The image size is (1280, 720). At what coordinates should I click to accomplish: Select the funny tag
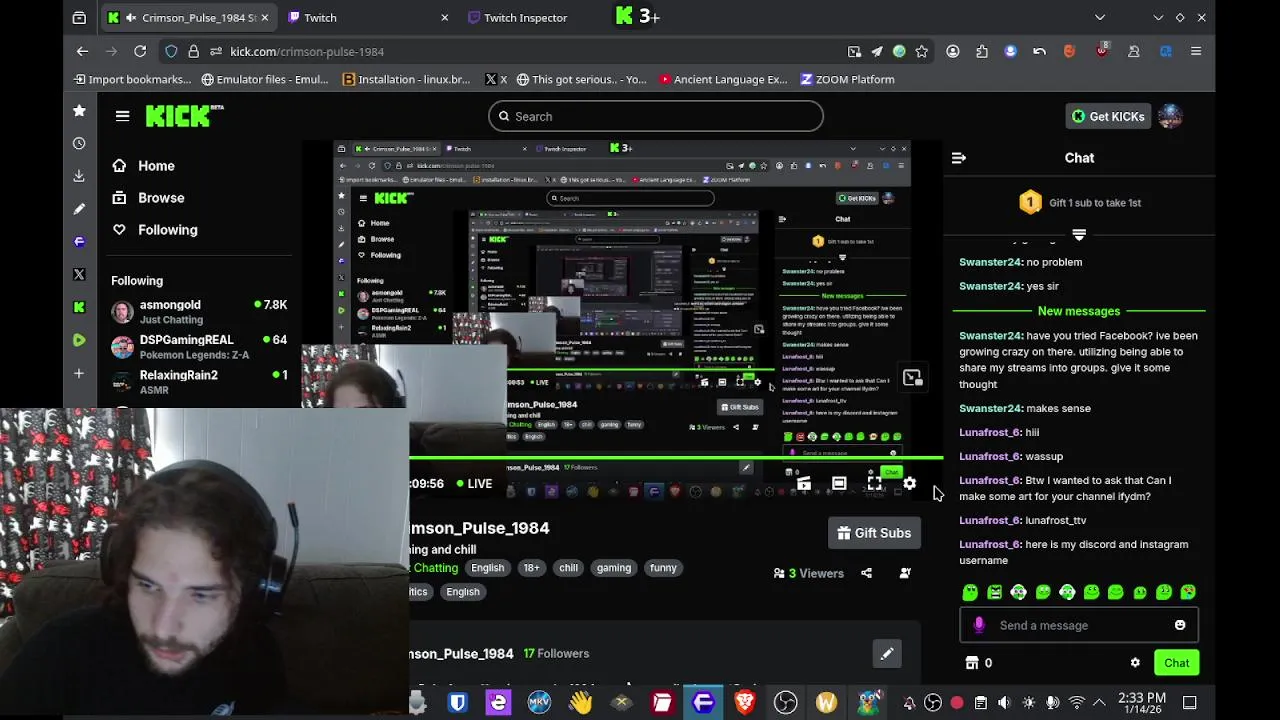tap(663, 568)
